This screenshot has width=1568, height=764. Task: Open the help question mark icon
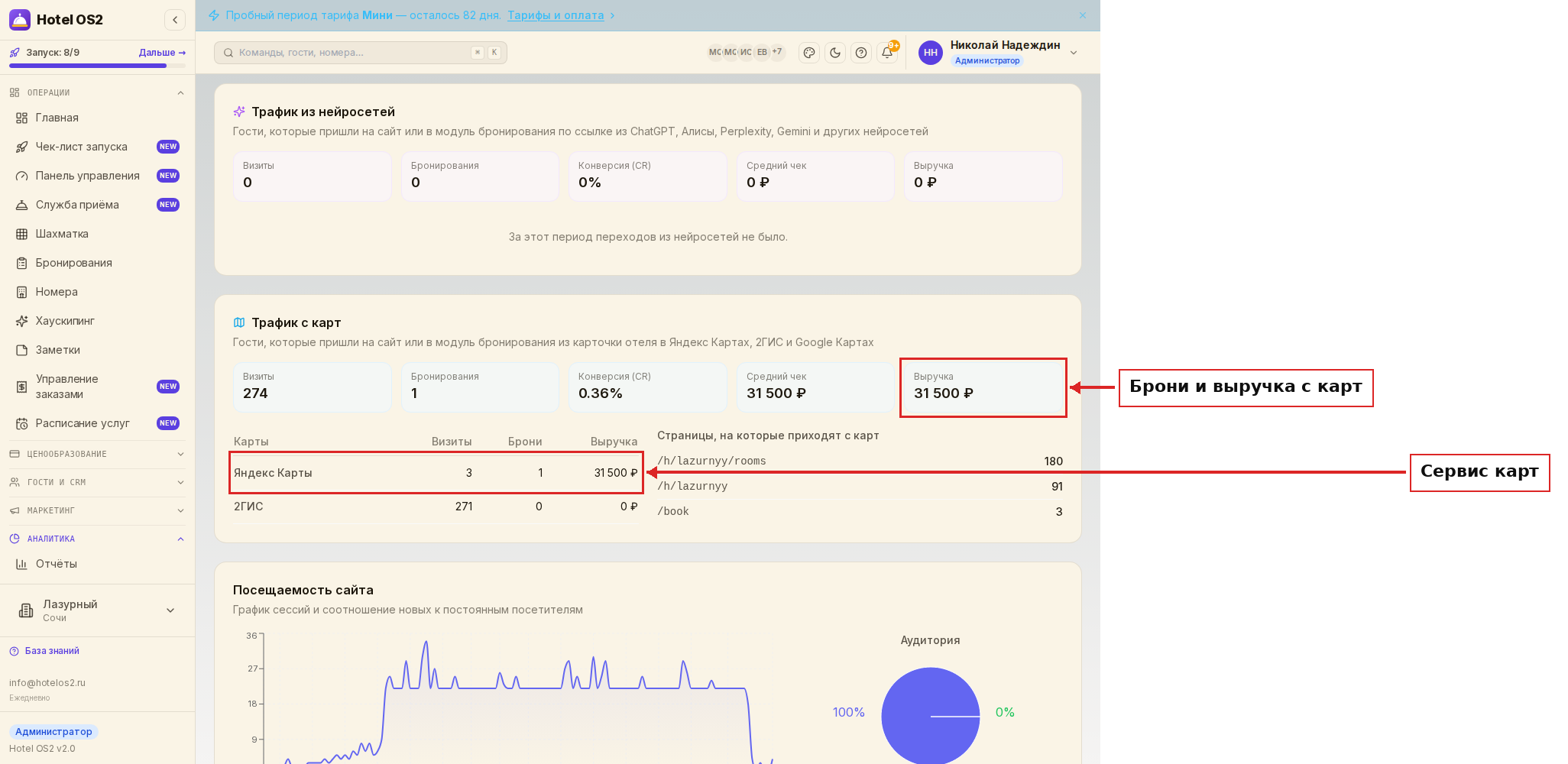click(x=861, y=53)
